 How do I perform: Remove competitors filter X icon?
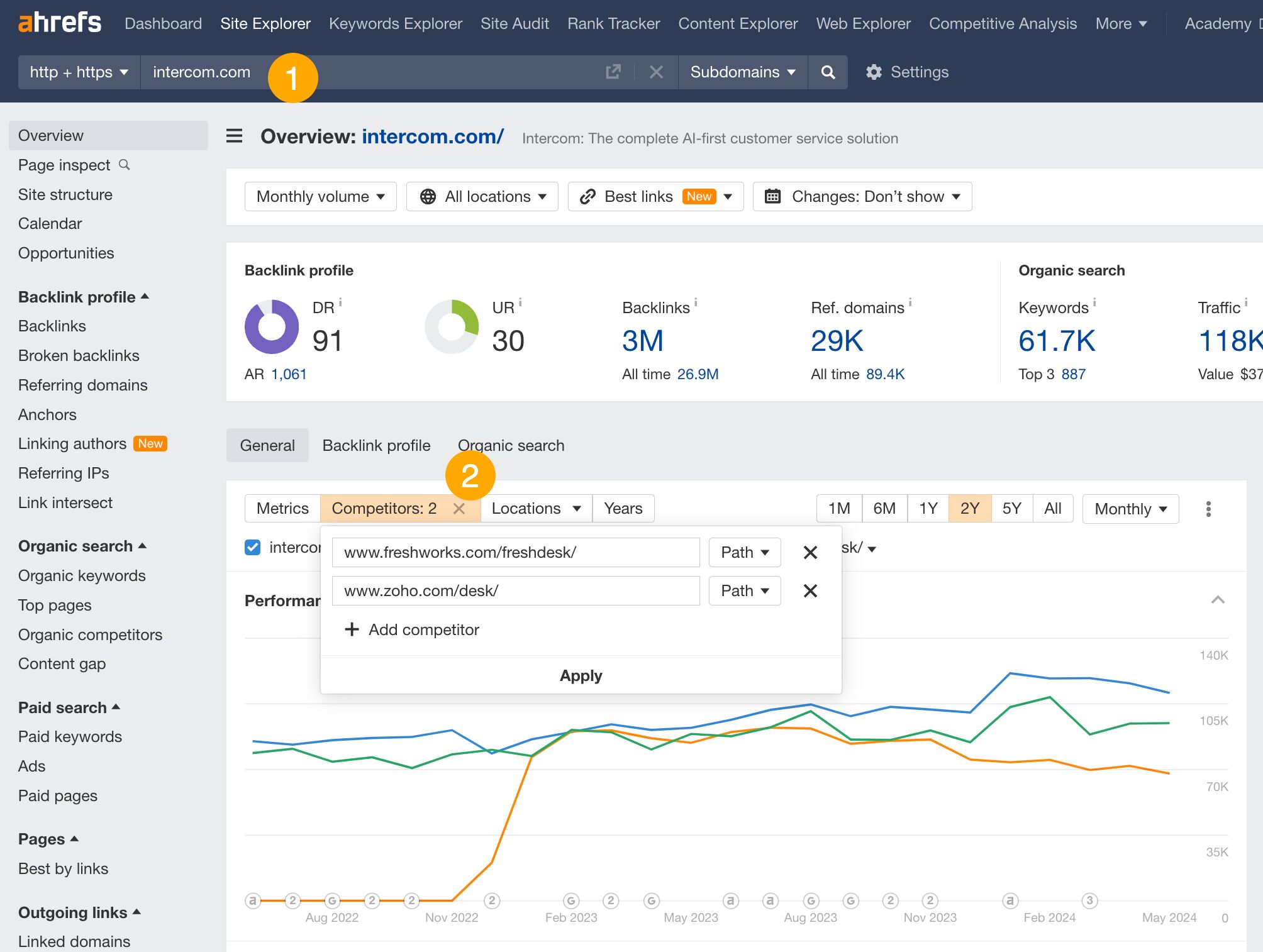point(459,509)
